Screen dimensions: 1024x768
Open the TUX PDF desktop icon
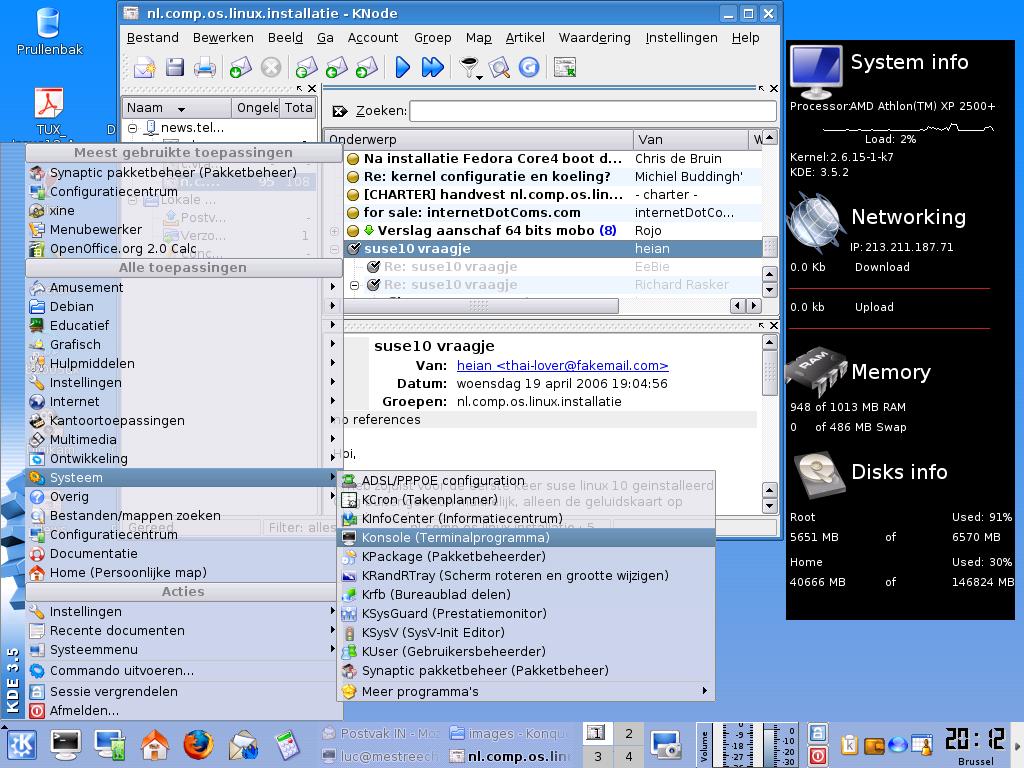(x=49, y=112)
